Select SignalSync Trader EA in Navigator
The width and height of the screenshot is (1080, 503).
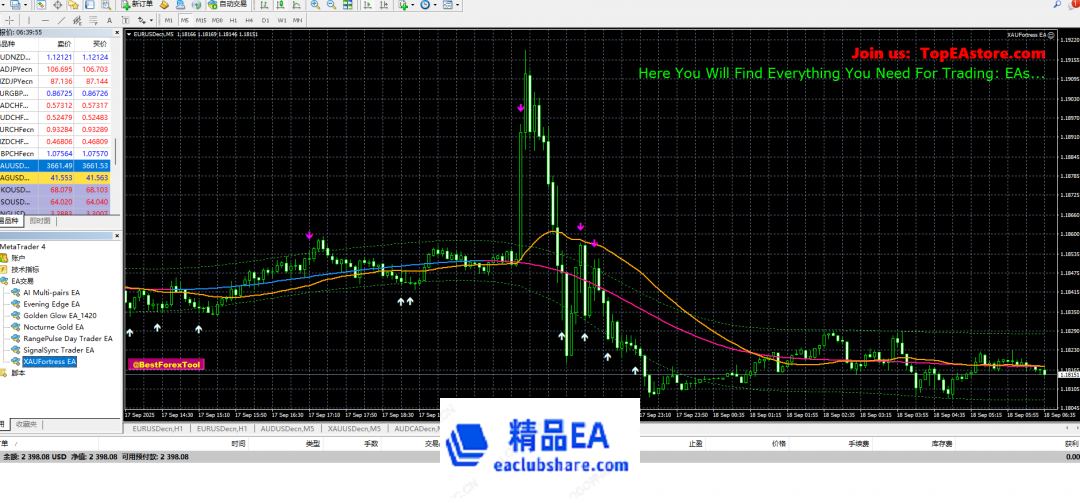pos(59,350)
